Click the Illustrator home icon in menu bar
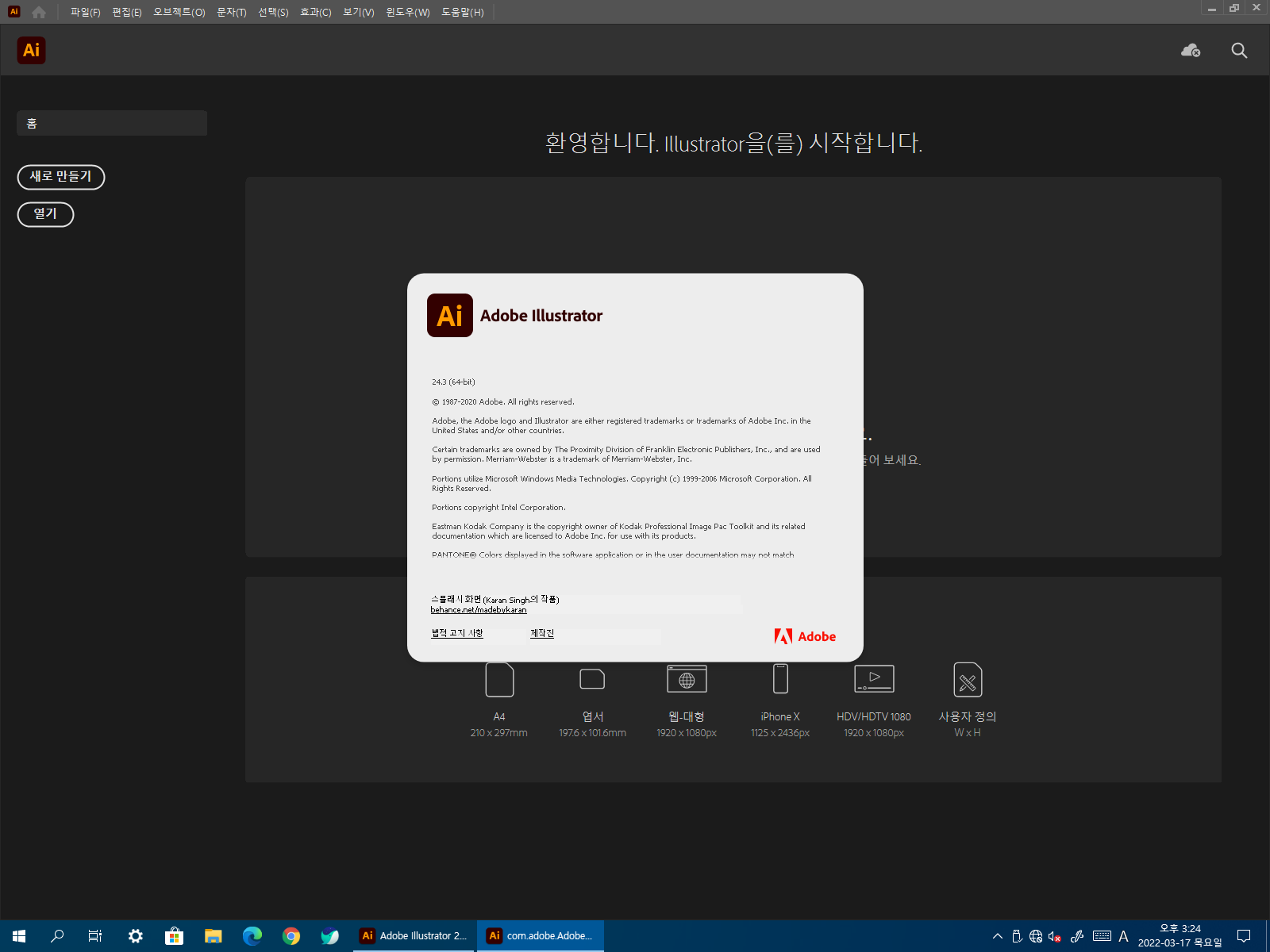This screenshot has height=952, width=1270. pos(39,12)
